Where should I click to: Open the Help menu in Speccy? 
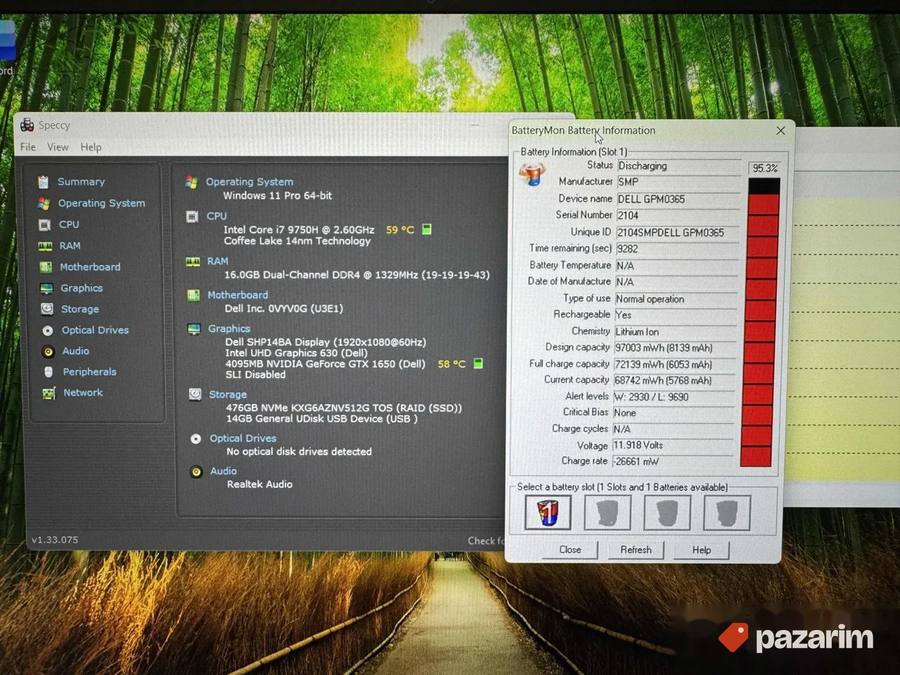coord(91,148)
